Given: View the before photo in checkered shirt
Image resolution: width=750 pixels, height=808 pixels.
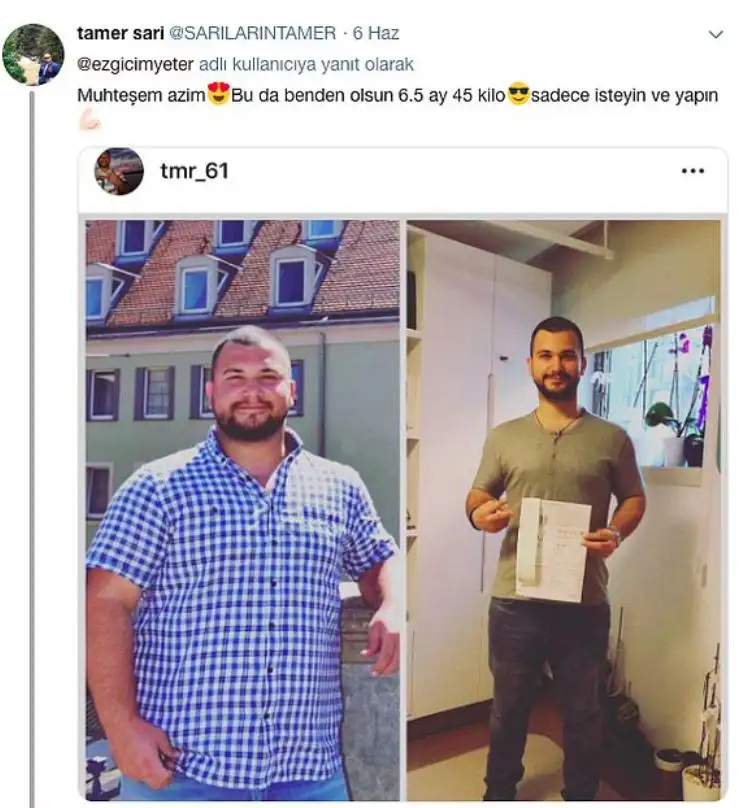Looking at the screenshot, I should (x=242, y=510).
